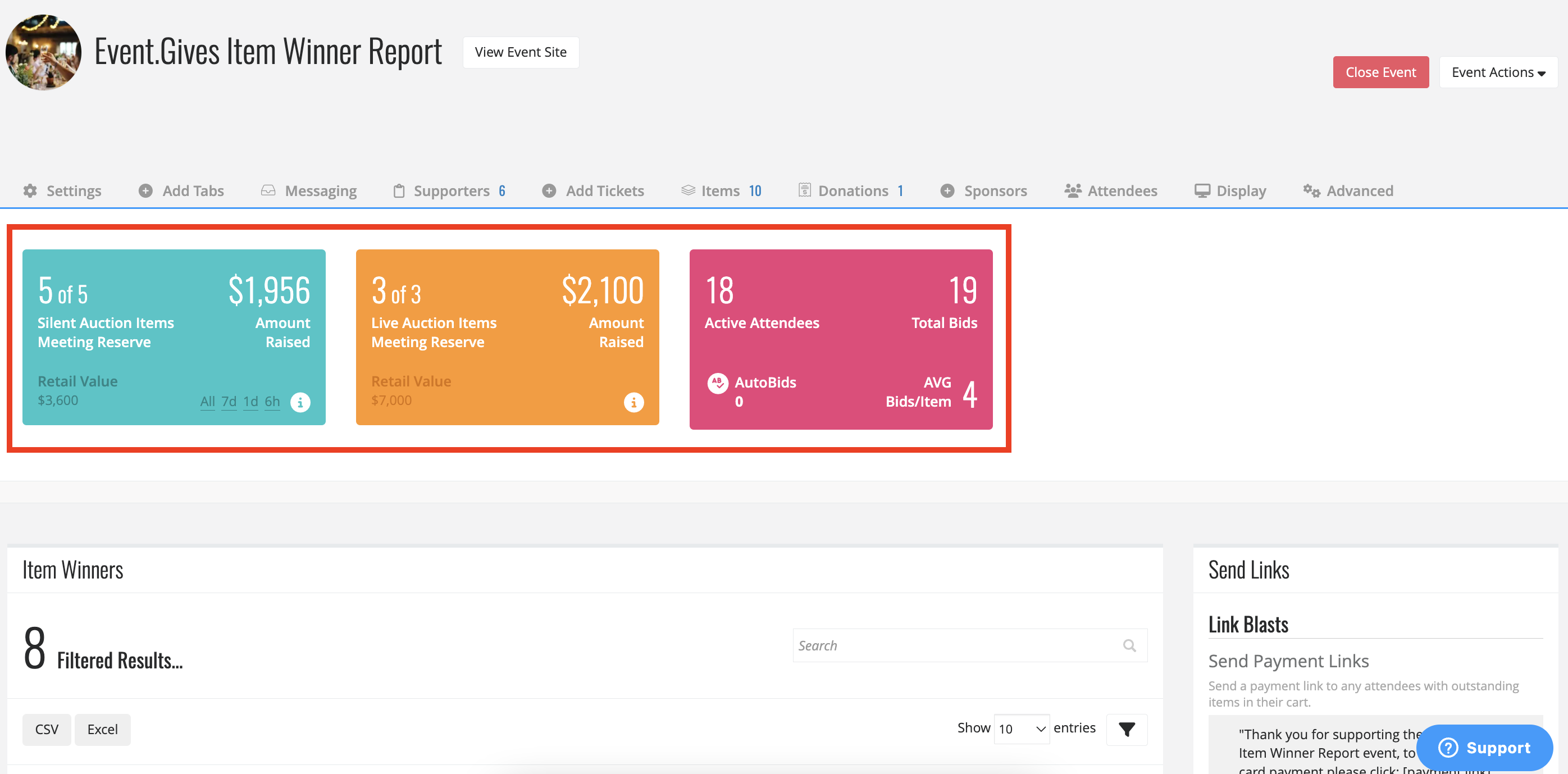Screen dimensions: 1568x774
Task: Click the Supporters clipboard icon
Action: click(x=399, y=190)
